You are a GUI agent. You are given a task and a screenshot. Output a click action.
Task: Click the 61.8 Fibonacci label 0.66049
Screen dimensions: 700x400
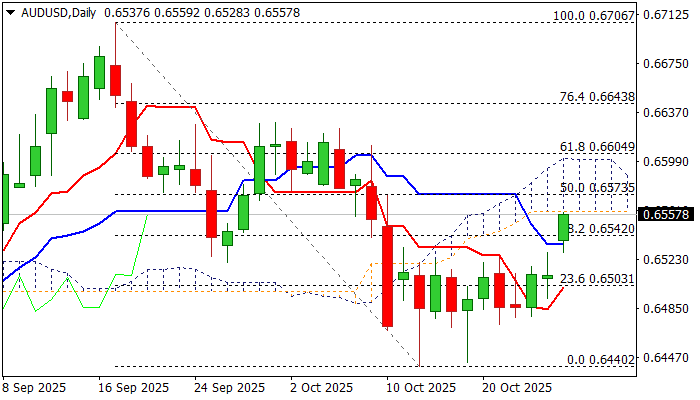598,146
